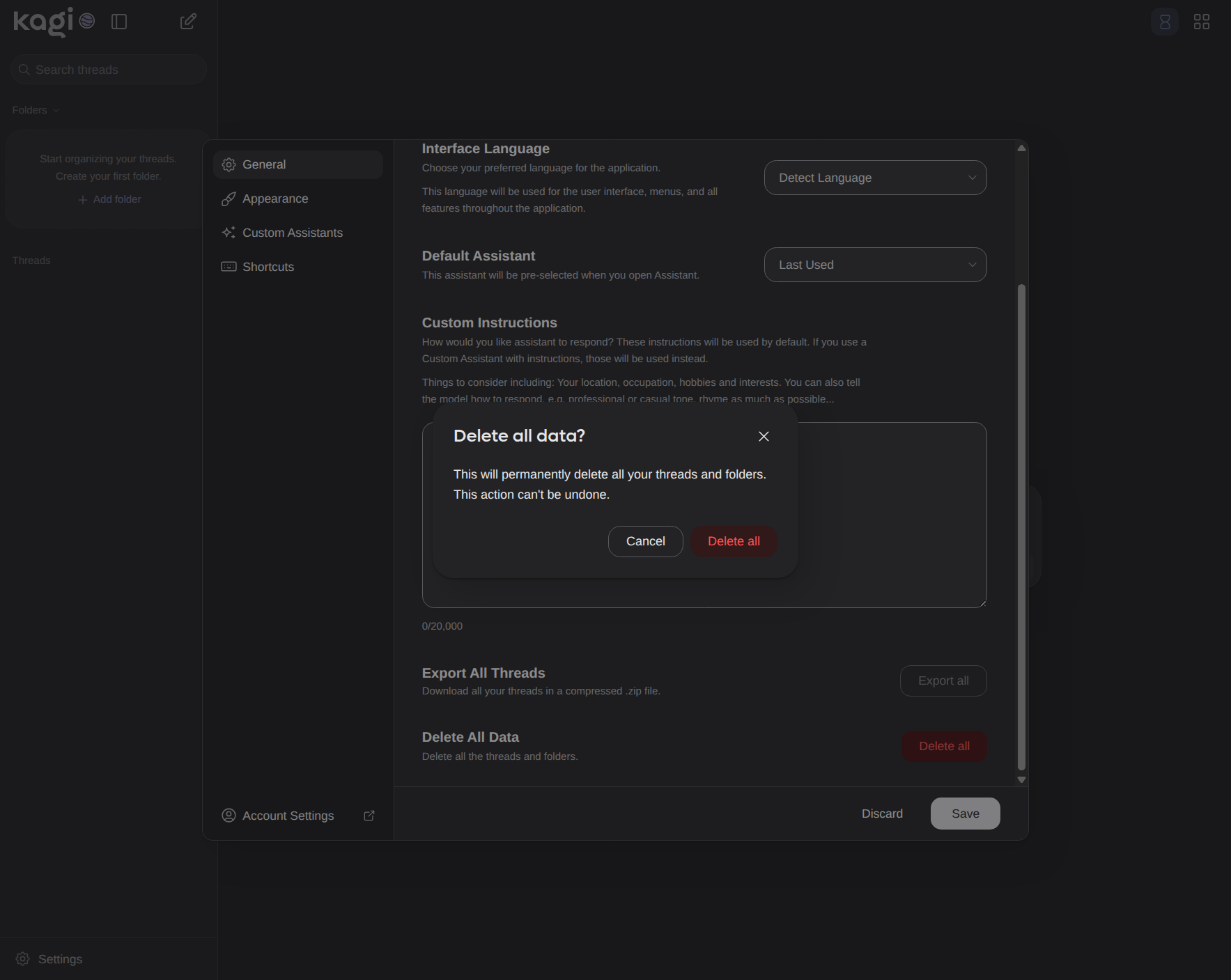The width and height of the screenshot is (1231, 980).
Task: Click the Interface Language heading
Action: [x=486, y=148]
